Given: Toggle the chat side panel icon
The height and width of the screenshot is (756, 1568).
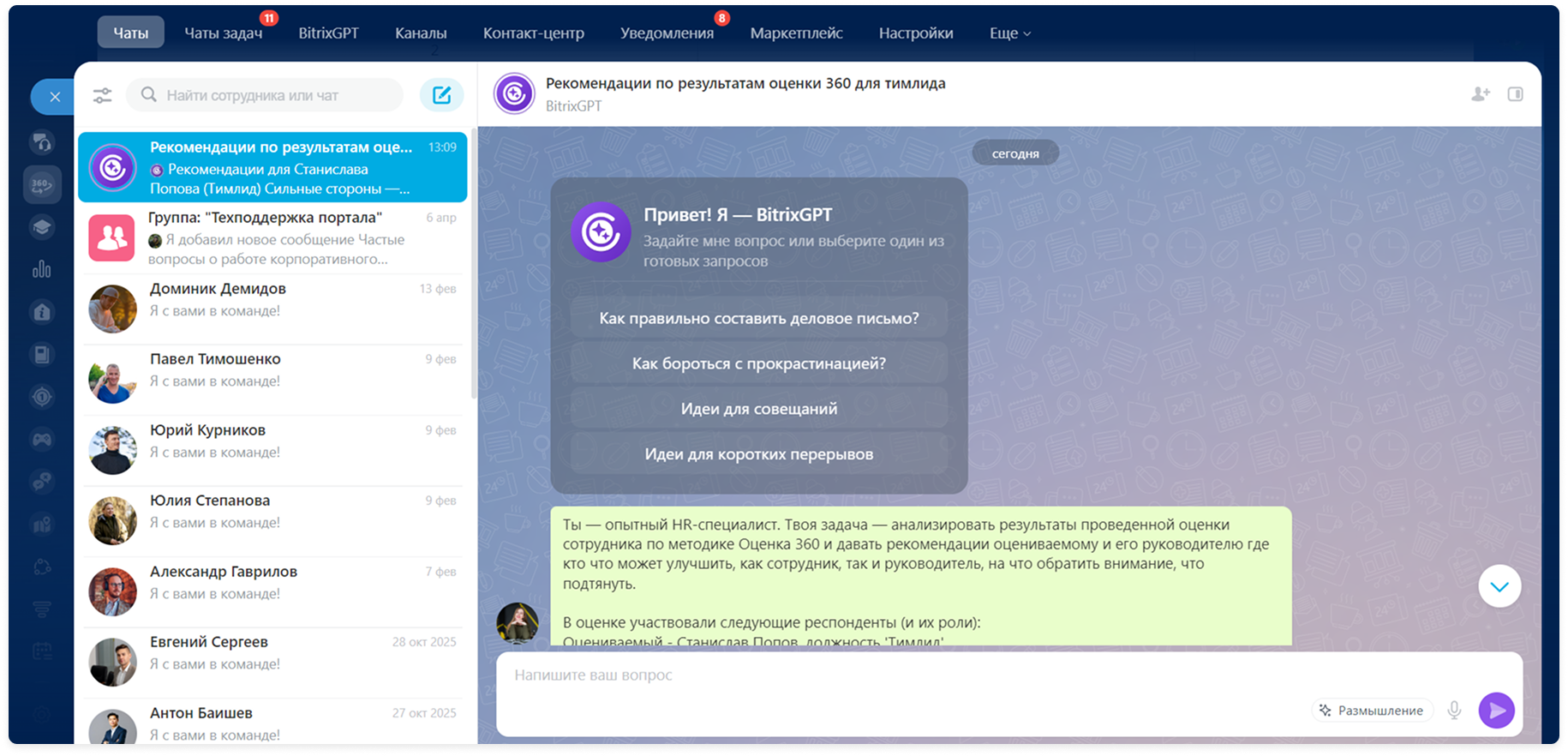Looking at the screenshot, I should (1515, 94).
